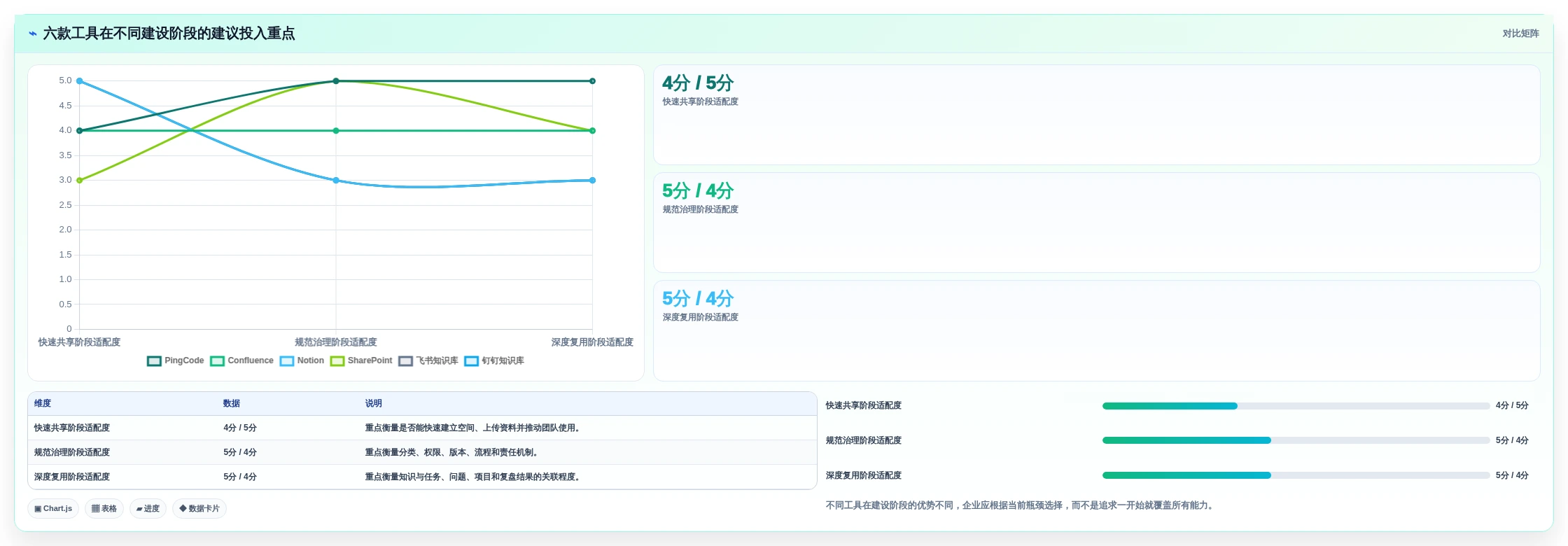Viewport: 1568px width, 546px height.
Task: Hide the Notion line via legend
Action: click(302, 361)
